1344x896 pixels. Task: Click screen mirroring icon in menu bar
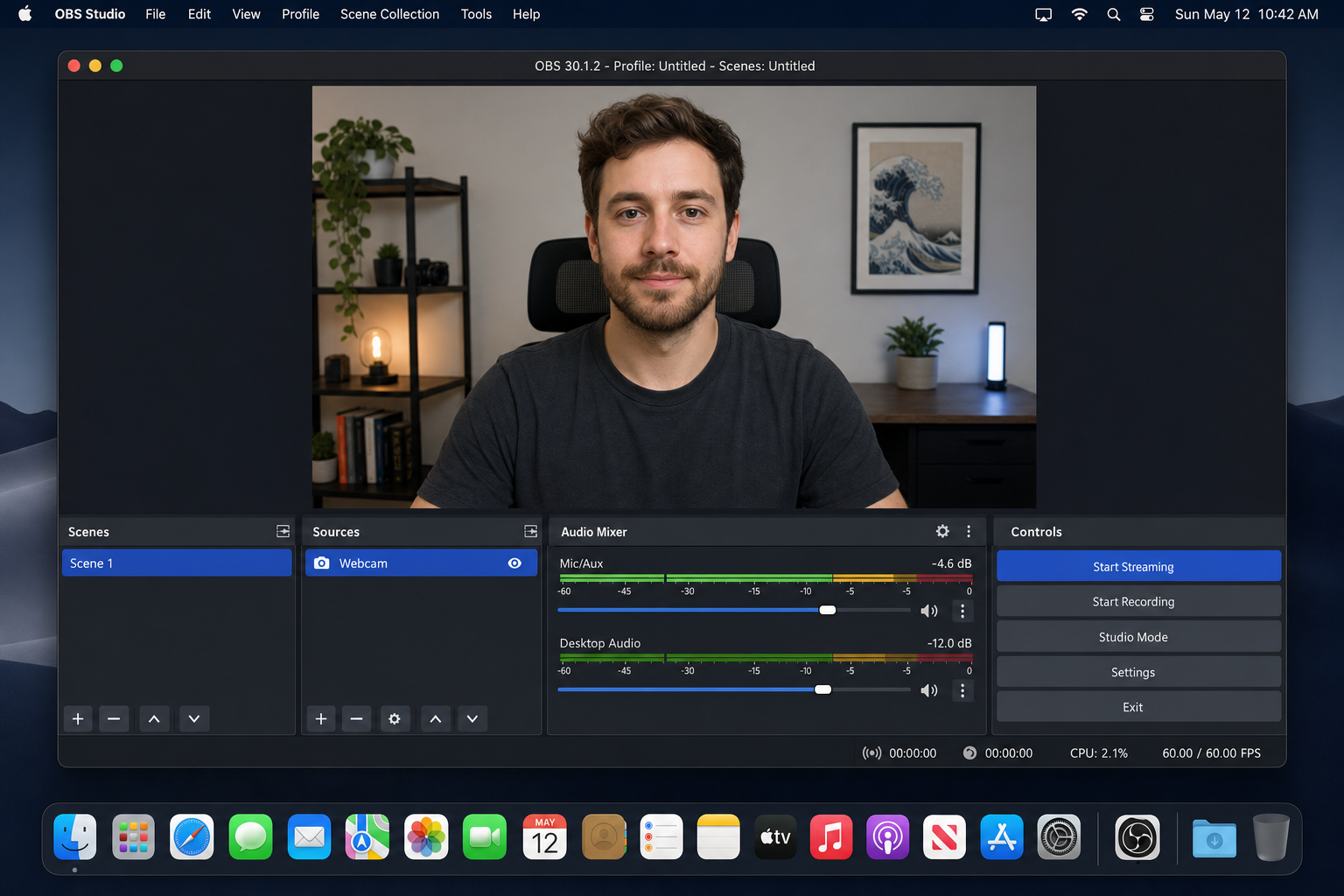1044,14
